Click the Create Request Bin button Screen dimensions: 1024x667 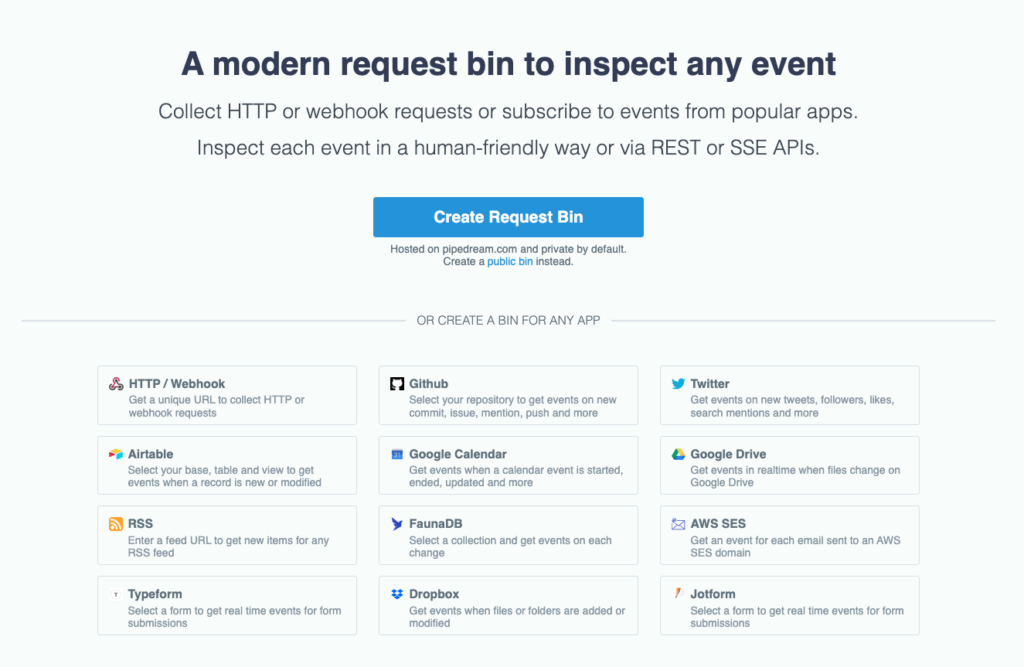click(x=508, y=217)
